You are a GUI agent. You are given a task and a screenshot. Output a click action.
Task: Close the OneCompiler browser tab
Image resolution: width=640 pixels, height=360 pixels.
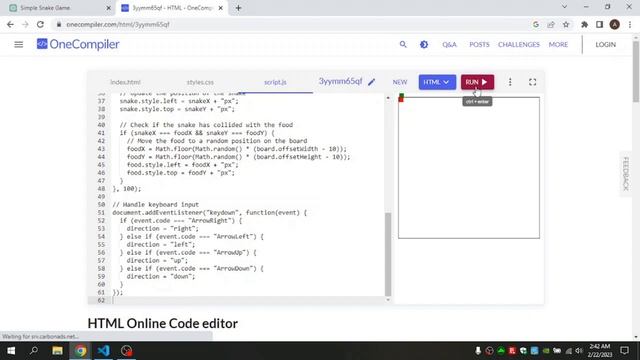pyautogui.click(x=221, y=8)
